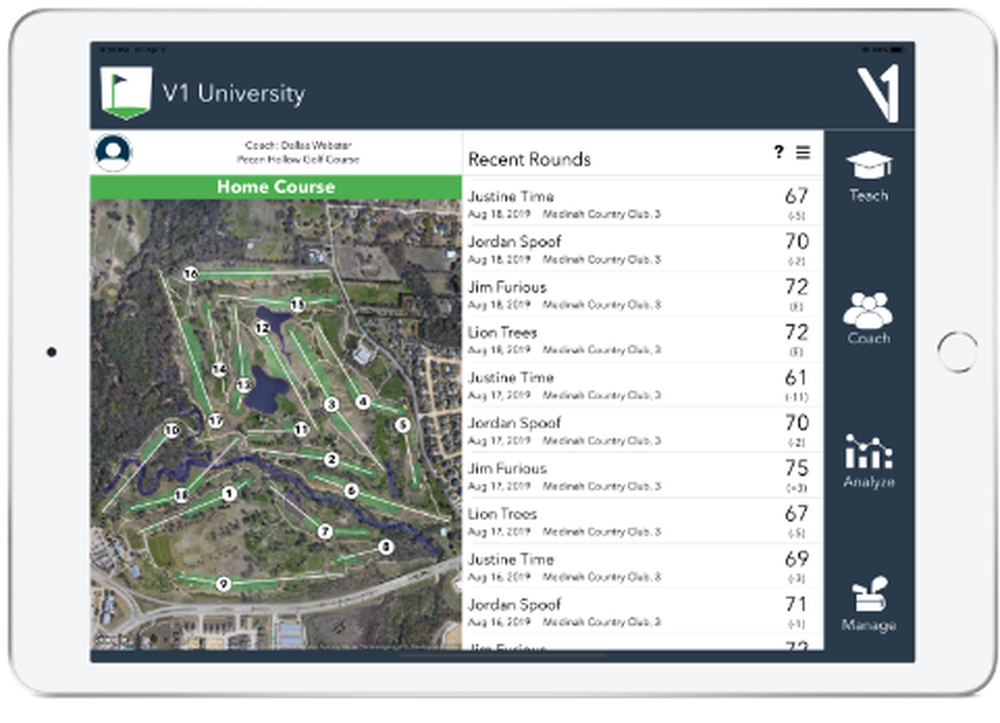The width and height of the screenshot is (1000, 723).
Task: Click the Coach: Dallas Webster label
Action: pos(298,145)
